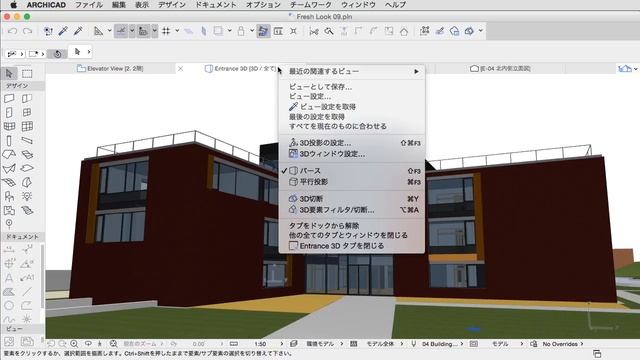Choose ビューとして保存... from context menu
The height and width of the screenshot is (360, 640).
pyautogui.click(x=351, y=87)
